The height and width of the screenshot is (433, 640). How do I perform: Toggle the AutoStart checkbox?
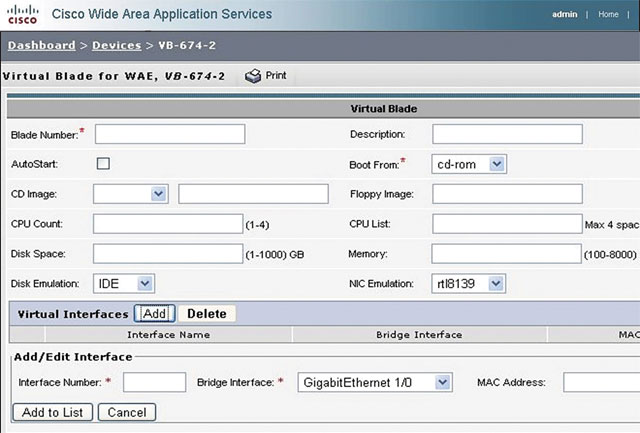coord(103,164)
